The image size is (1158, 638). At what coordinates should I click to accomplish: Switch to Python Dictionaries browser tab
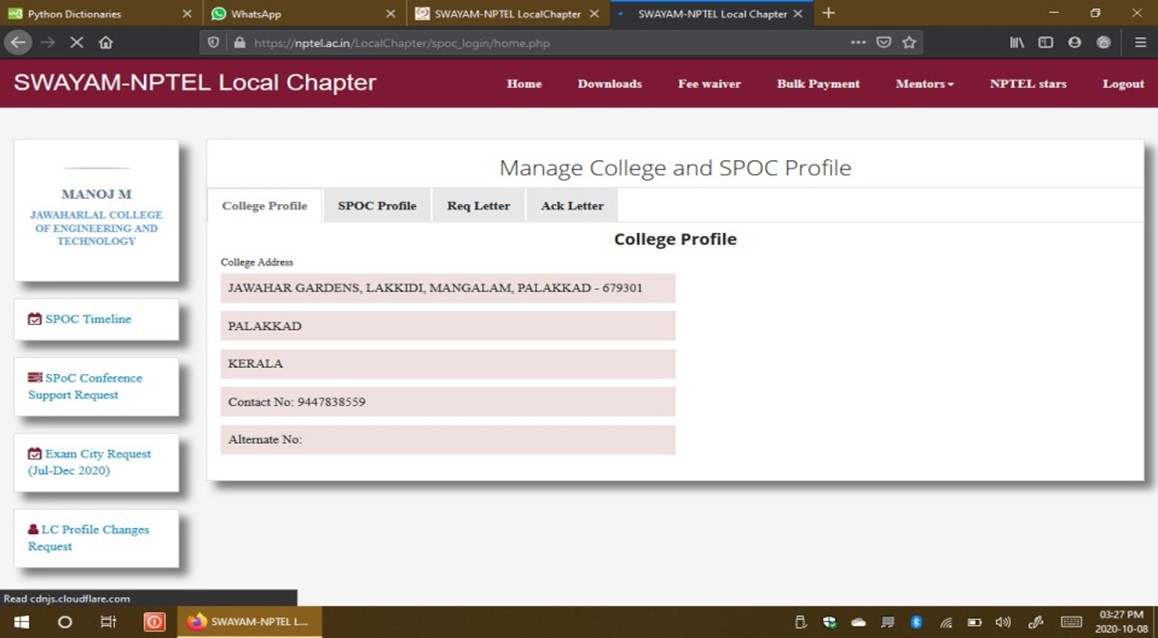pyautogui.click(x=100, y=13)
